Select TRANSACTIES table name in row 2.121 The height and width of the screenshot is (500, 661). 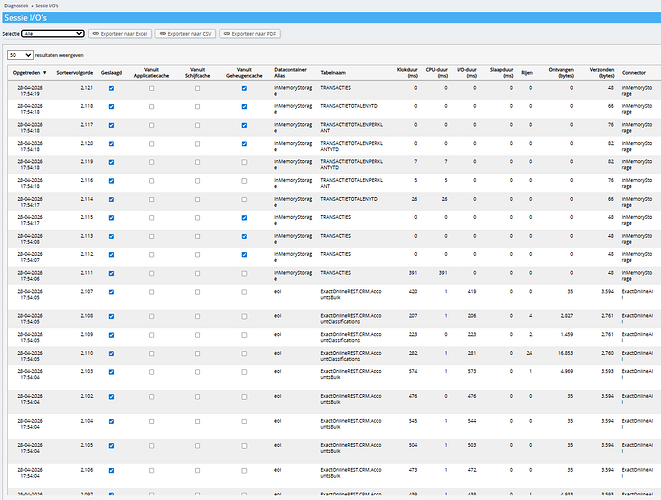[x=336, y=88]
